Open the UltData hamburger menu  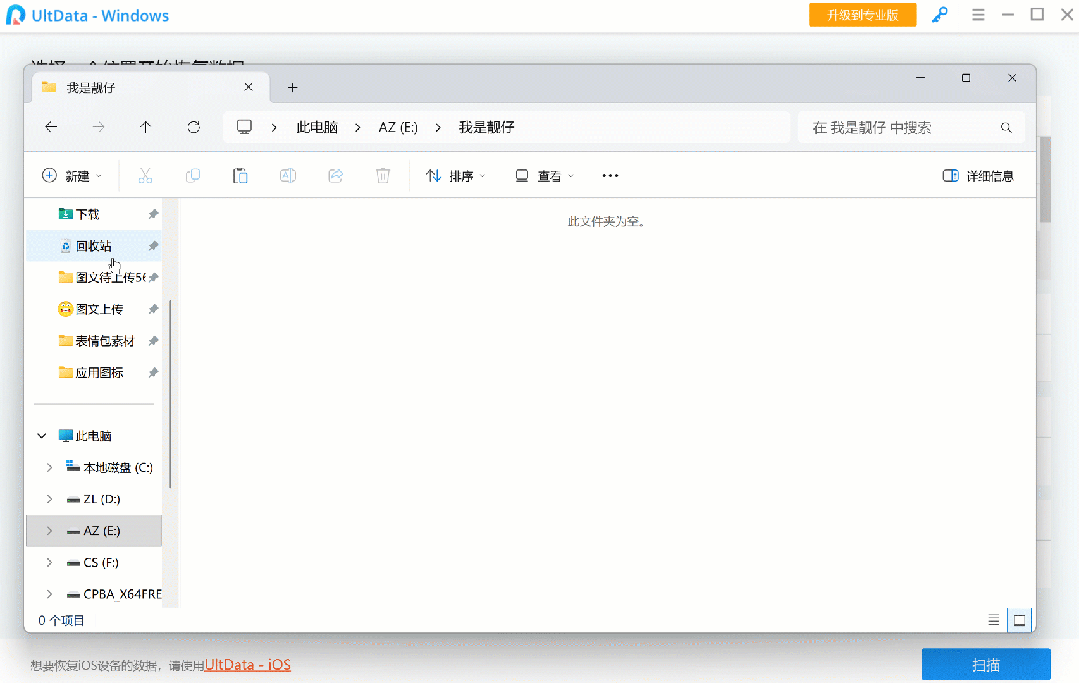click(x=978, y=15)
